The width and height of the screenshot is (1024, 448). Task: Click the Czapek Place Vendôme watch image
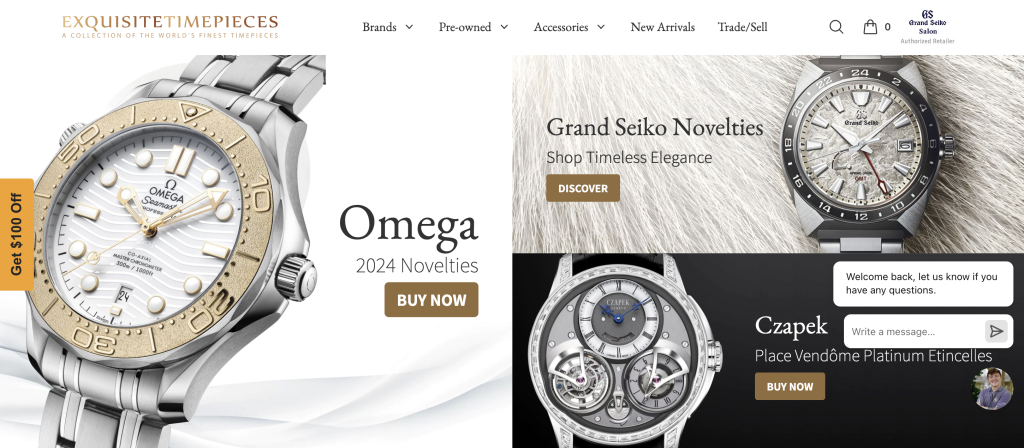coord(626,353)
